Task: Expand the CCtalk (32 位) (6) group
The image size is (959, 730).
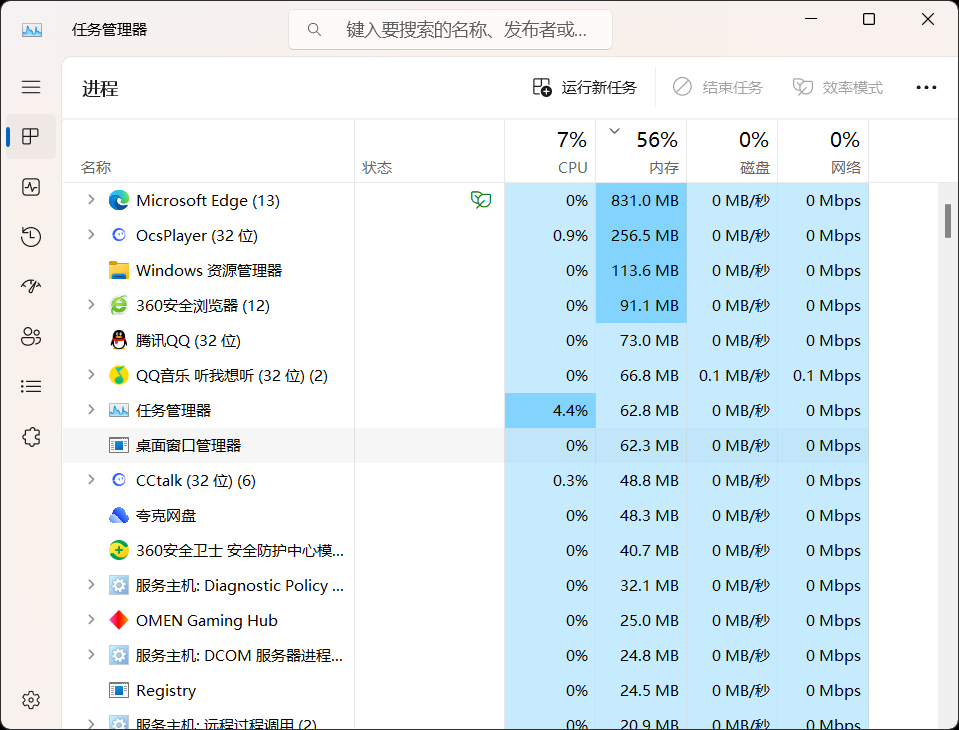Action: (91, 480)
